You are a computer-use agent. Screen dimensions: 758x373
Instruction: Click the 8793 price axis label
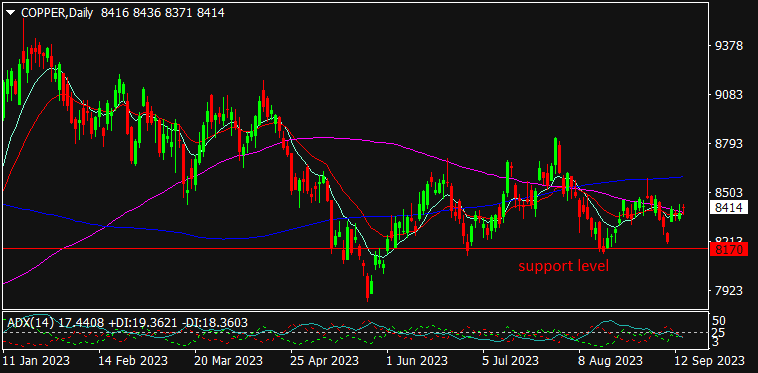[x=729, y=143]
